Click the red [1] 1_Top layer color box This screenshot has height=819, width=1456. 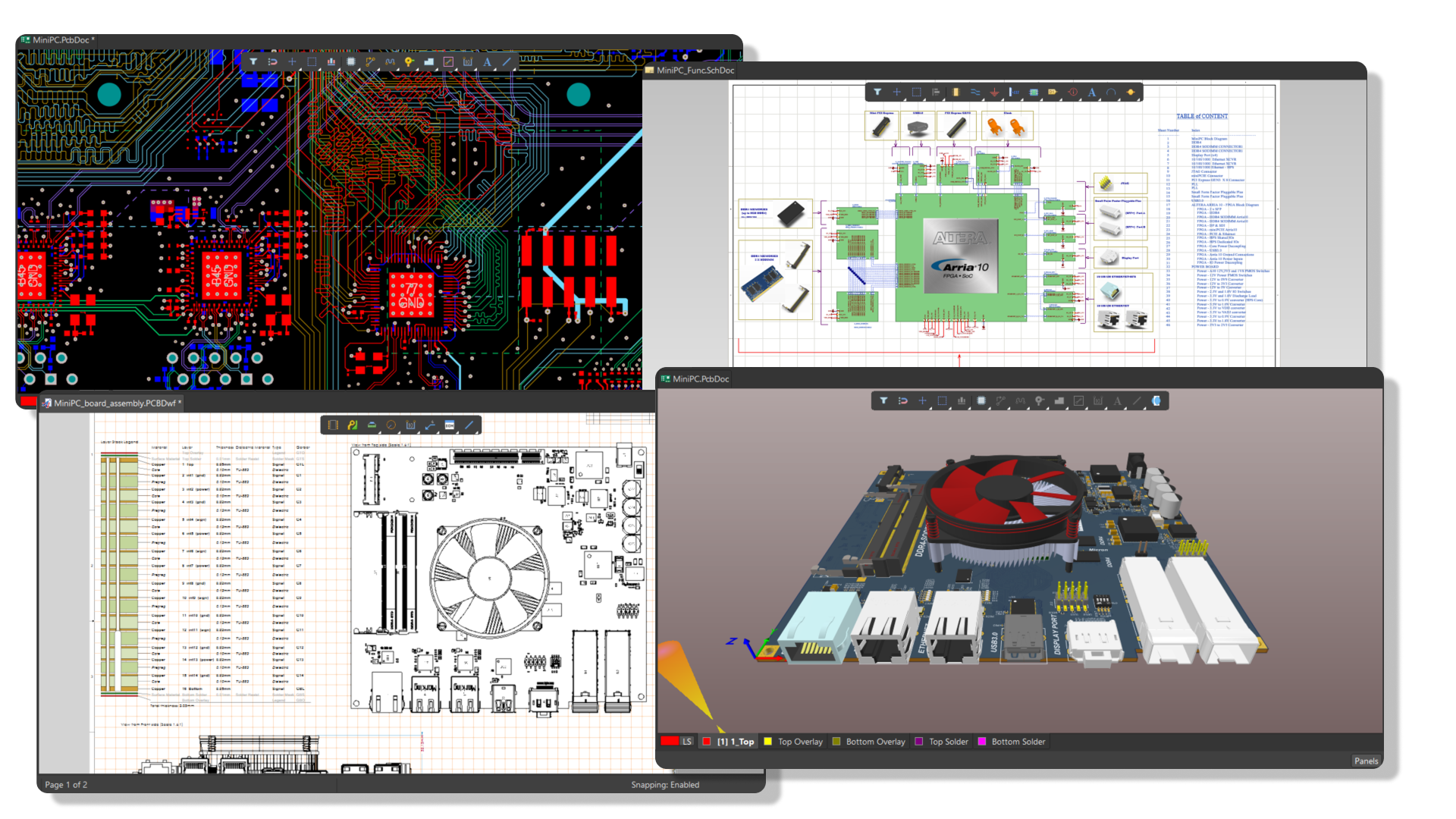point(707,742)
